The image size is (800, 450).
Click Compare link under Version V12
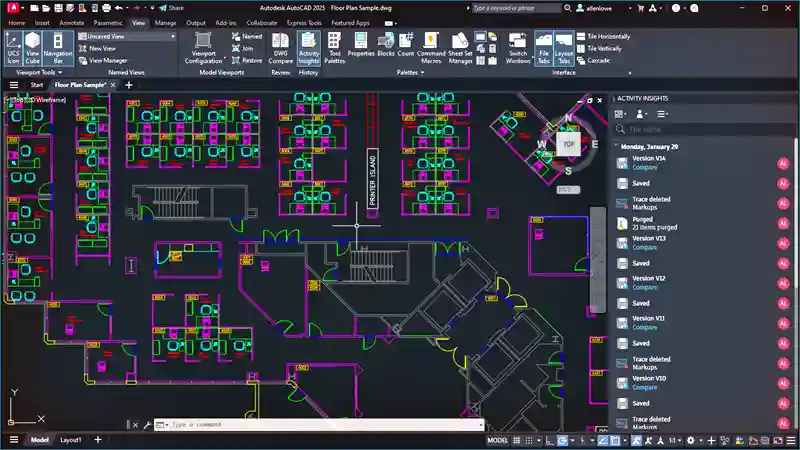(644, 287)
